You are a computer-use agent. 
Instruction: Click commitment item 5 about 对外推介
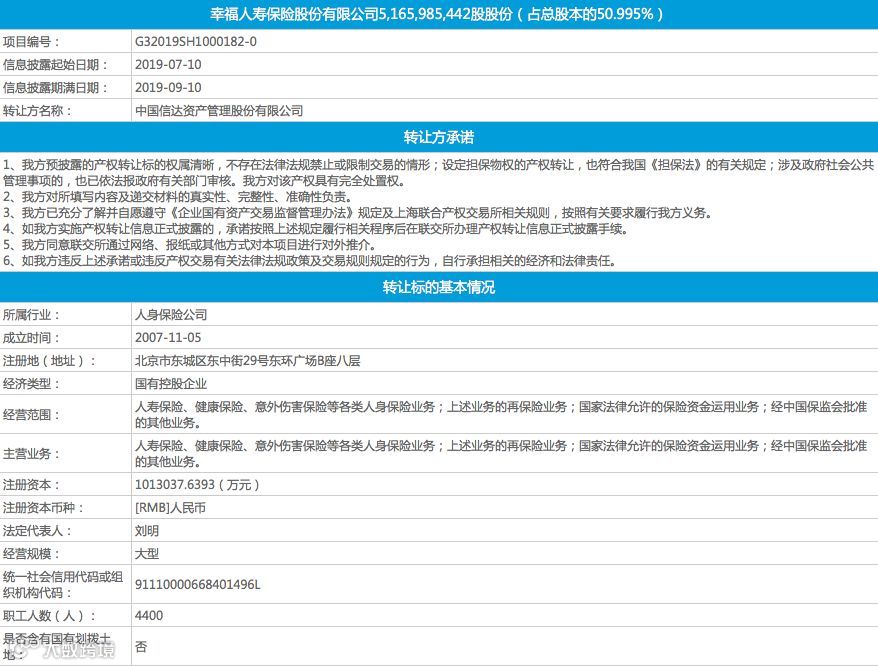pyautogui.click(x=190, y=245)
